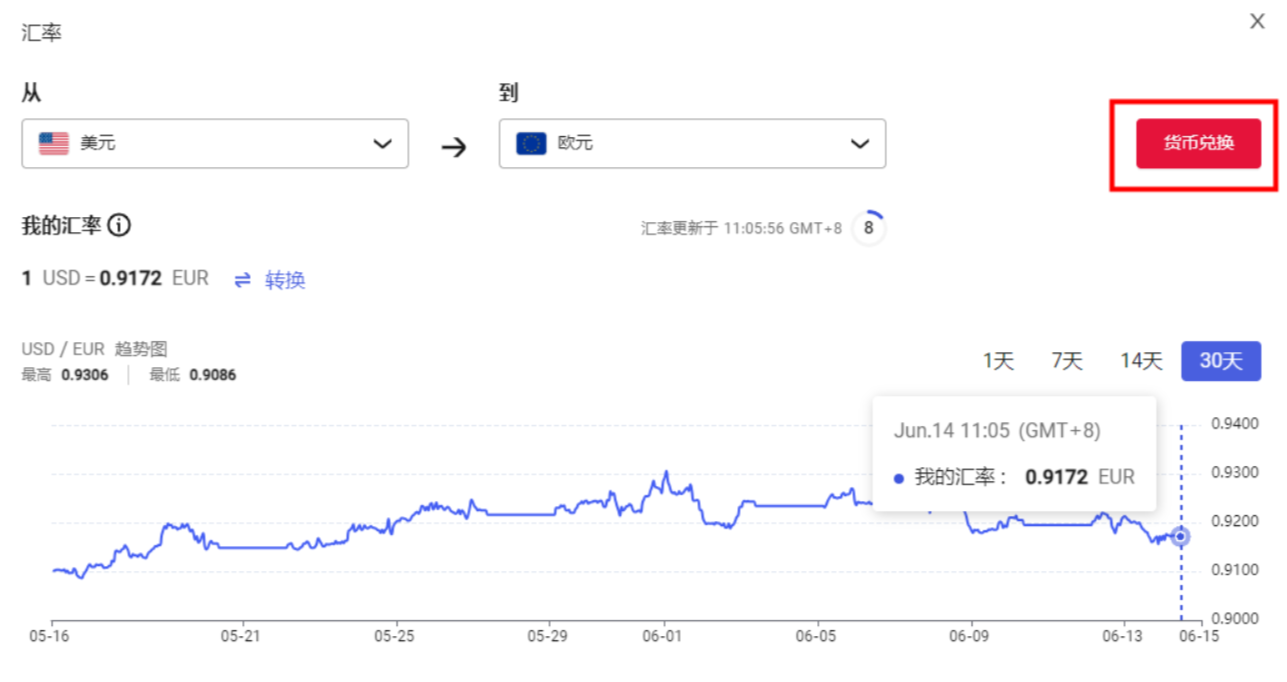Screen dimensions: 1287x682
Task: Click the chart line near 05-21
Action: click(238, 547)
